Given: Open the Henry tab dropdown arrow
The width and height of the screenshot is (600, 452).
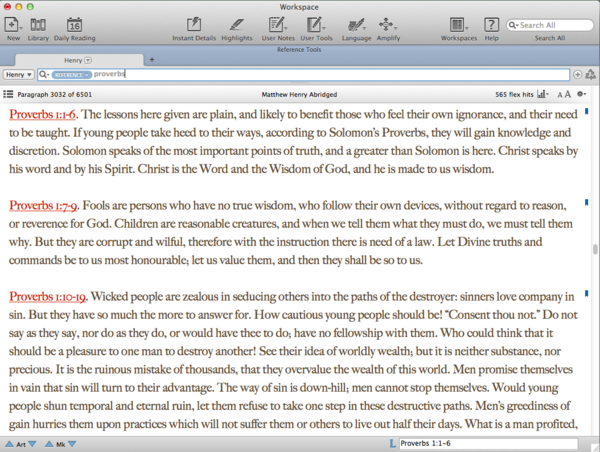Looking at the screenshot, I should [x=88, y=60].
